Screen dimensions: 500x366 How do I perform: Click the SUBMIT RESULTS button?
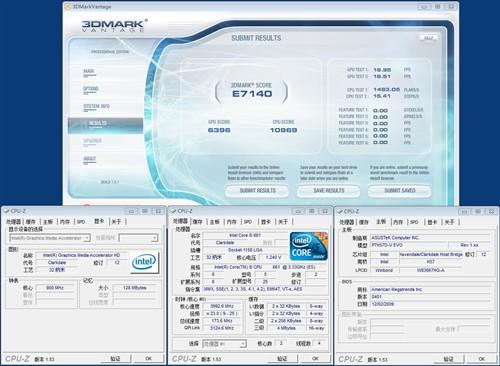point(257,191)
